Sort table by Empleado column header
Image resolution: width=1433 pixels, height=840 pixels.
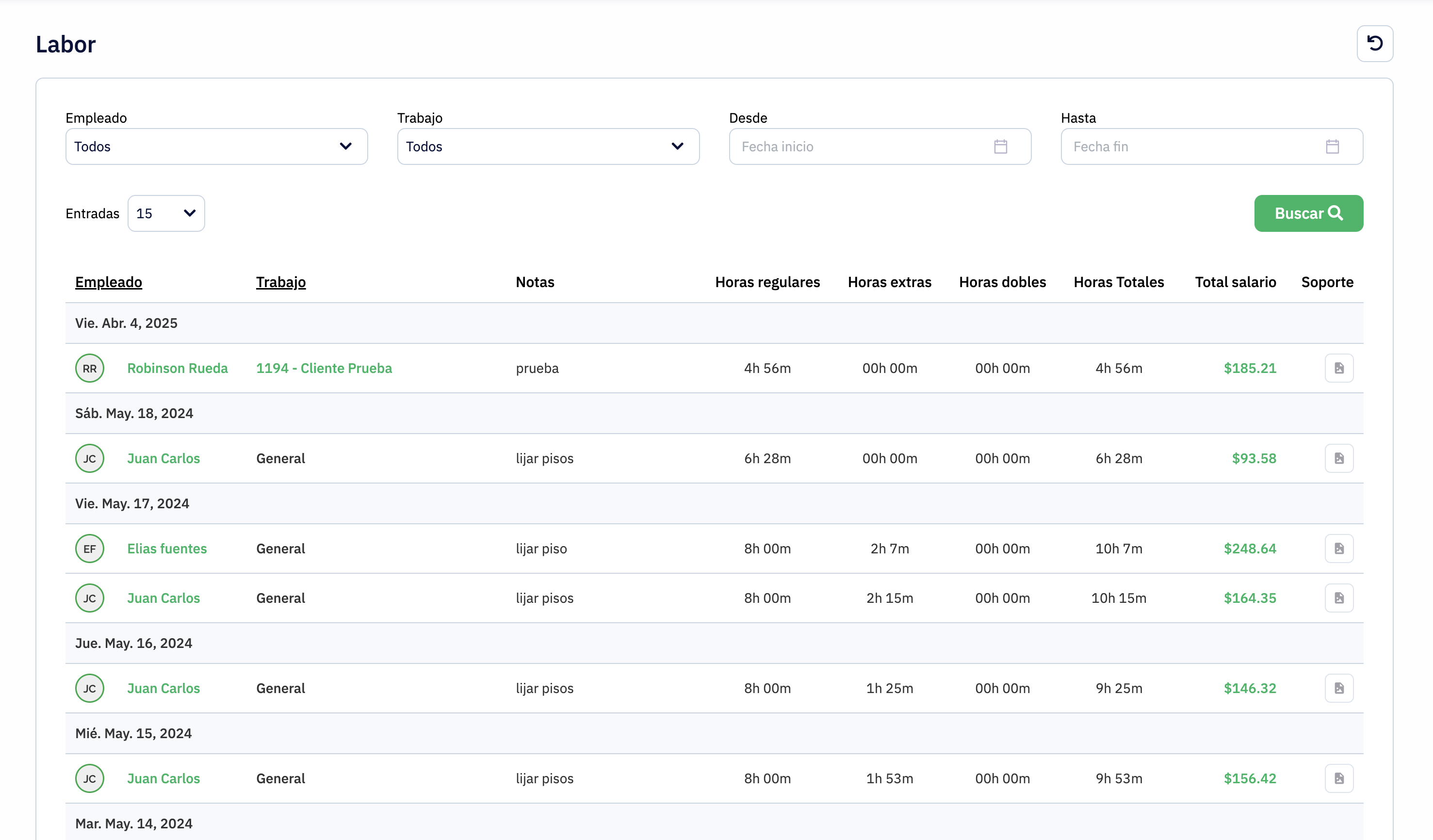tap(109, 282)
